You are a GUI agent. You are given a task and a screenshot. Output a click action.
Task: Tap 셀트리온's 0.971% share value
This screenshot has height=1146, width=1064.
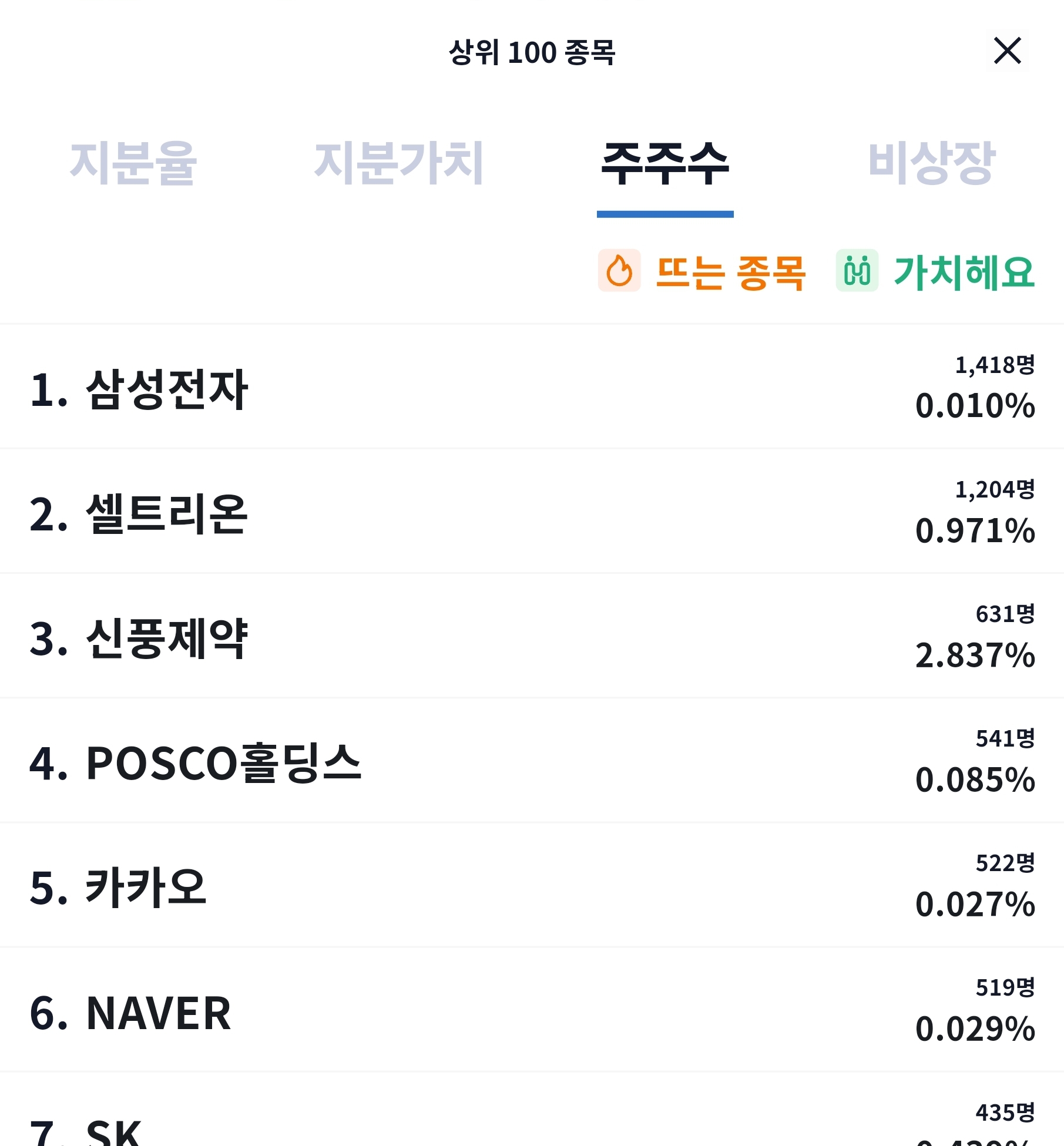[975, 530]
